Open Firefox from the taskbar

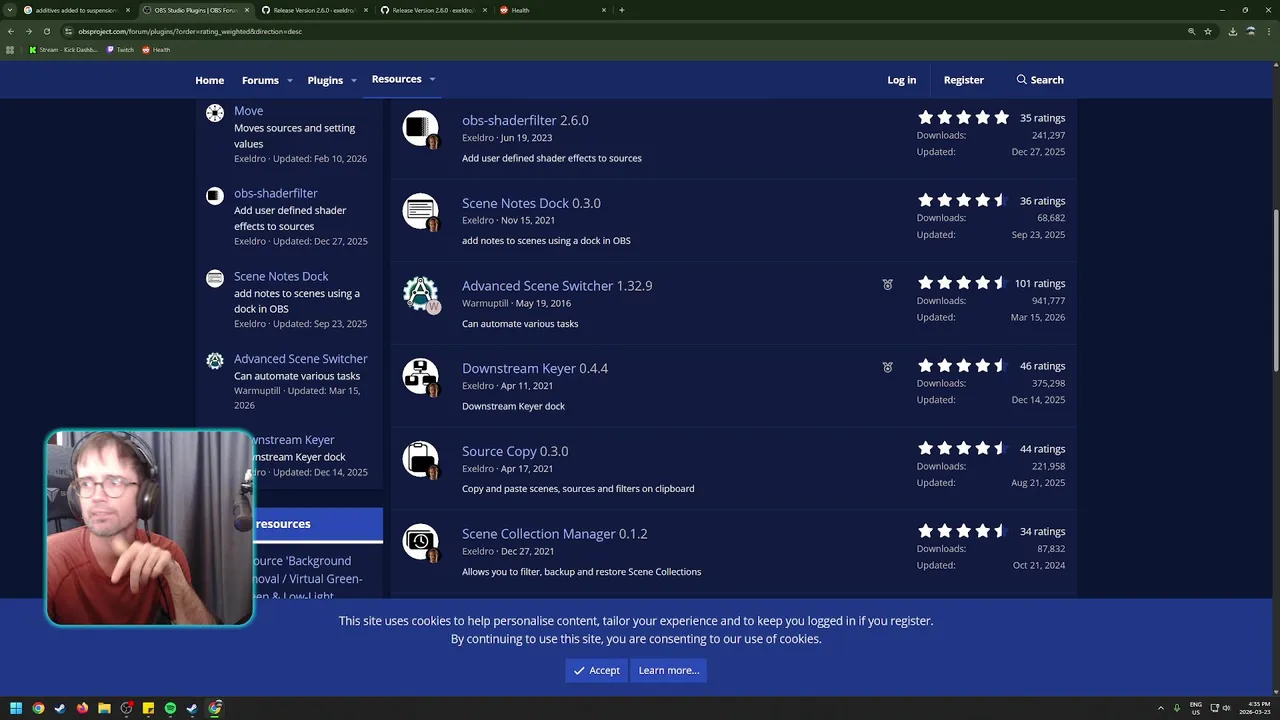pos(82,708)
